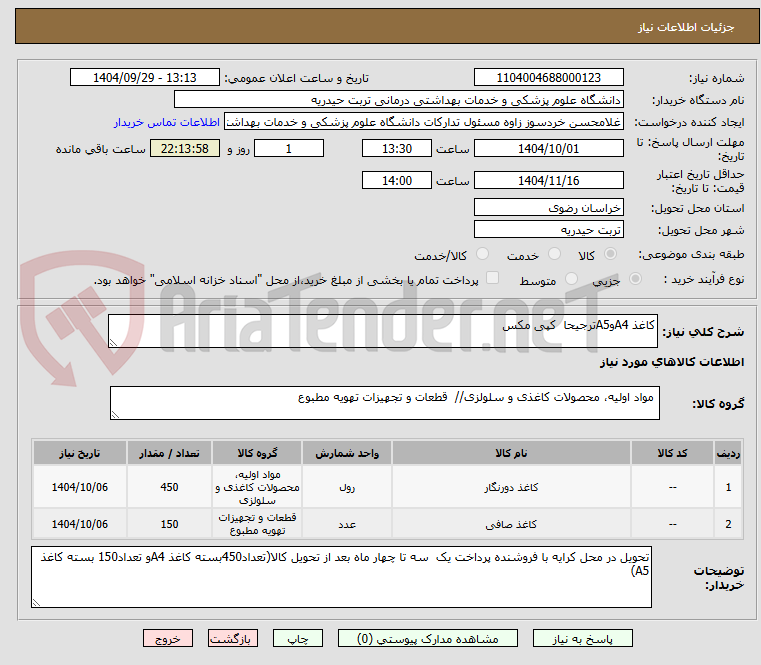
Task: Click the buyer organization name field
Action: [398, 100]
